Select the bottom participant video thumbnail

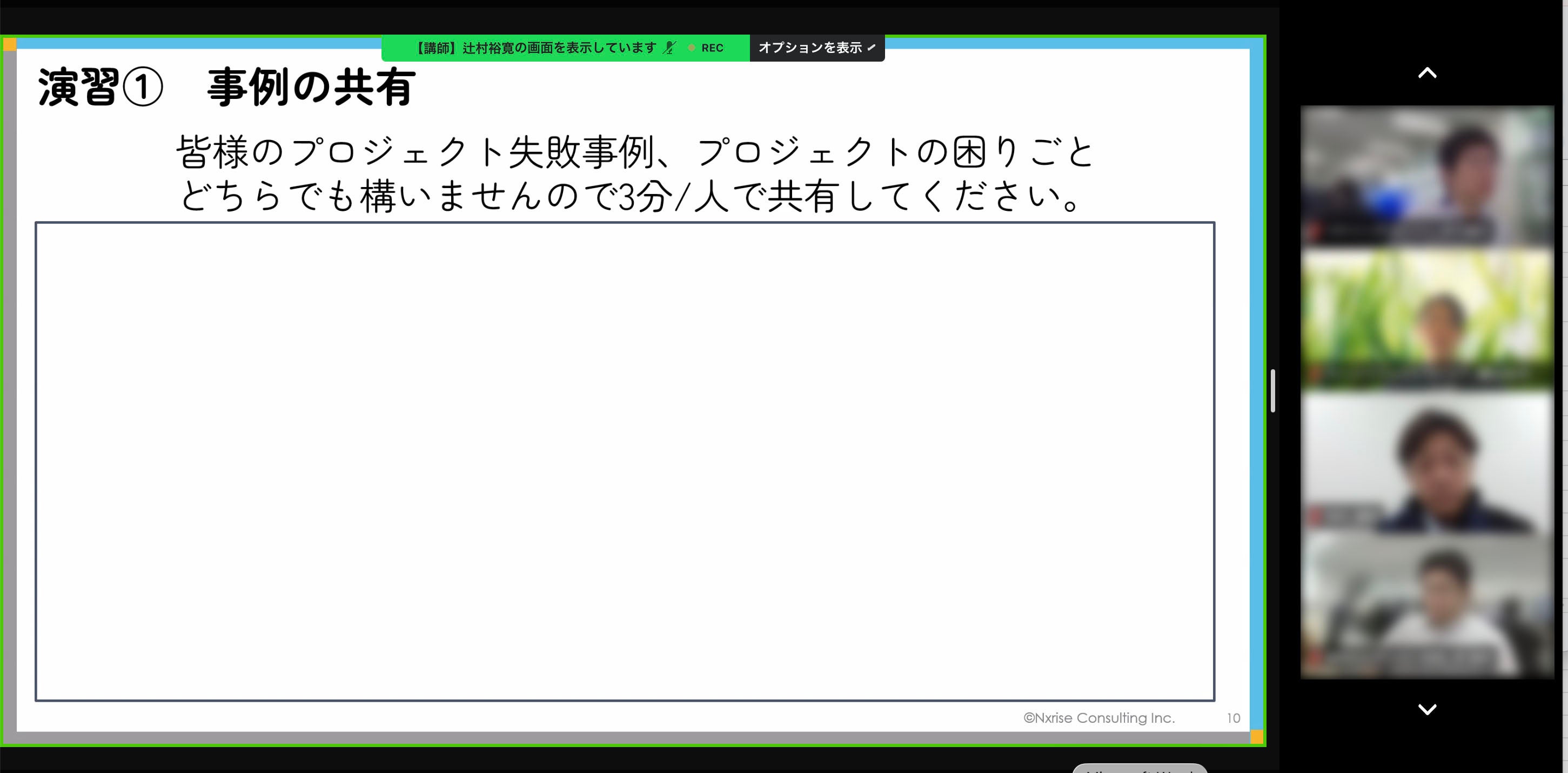pos(1427,607)
